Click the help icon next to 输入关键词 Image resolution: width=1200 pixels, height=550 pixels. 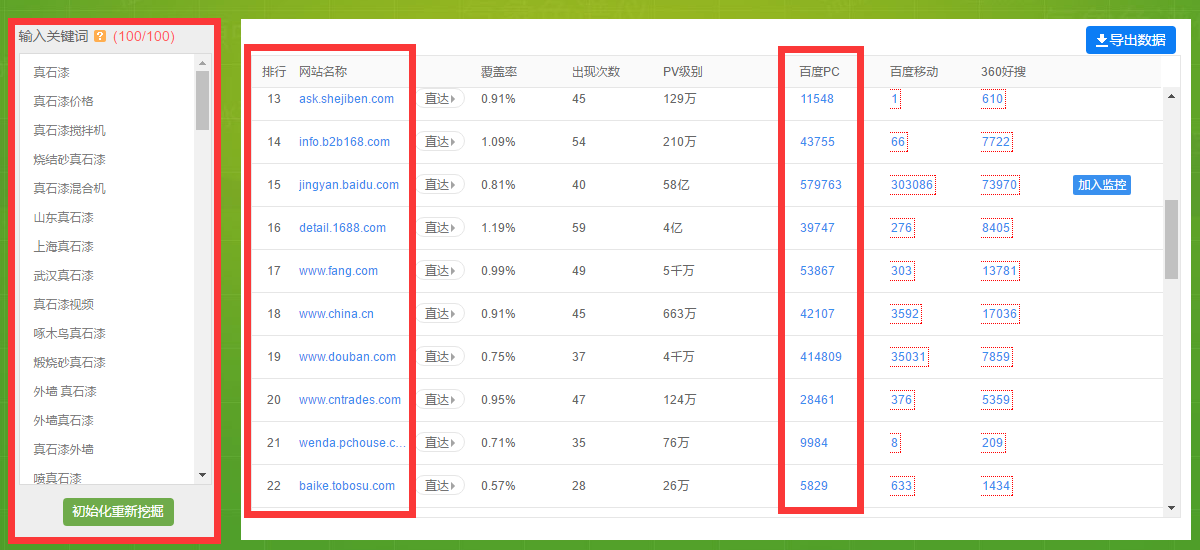tap(100, 36)
